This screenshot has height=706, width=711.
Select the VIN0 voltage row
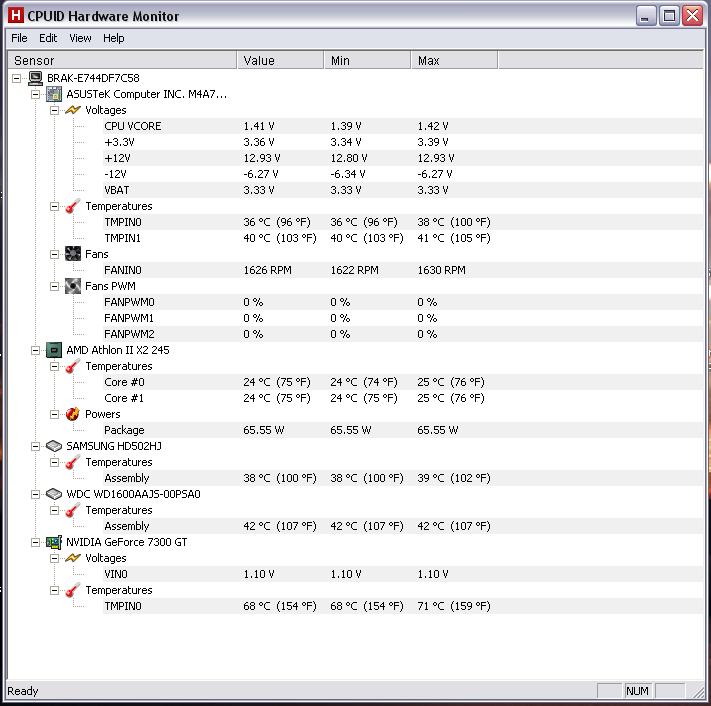click(x=403, y=574)
